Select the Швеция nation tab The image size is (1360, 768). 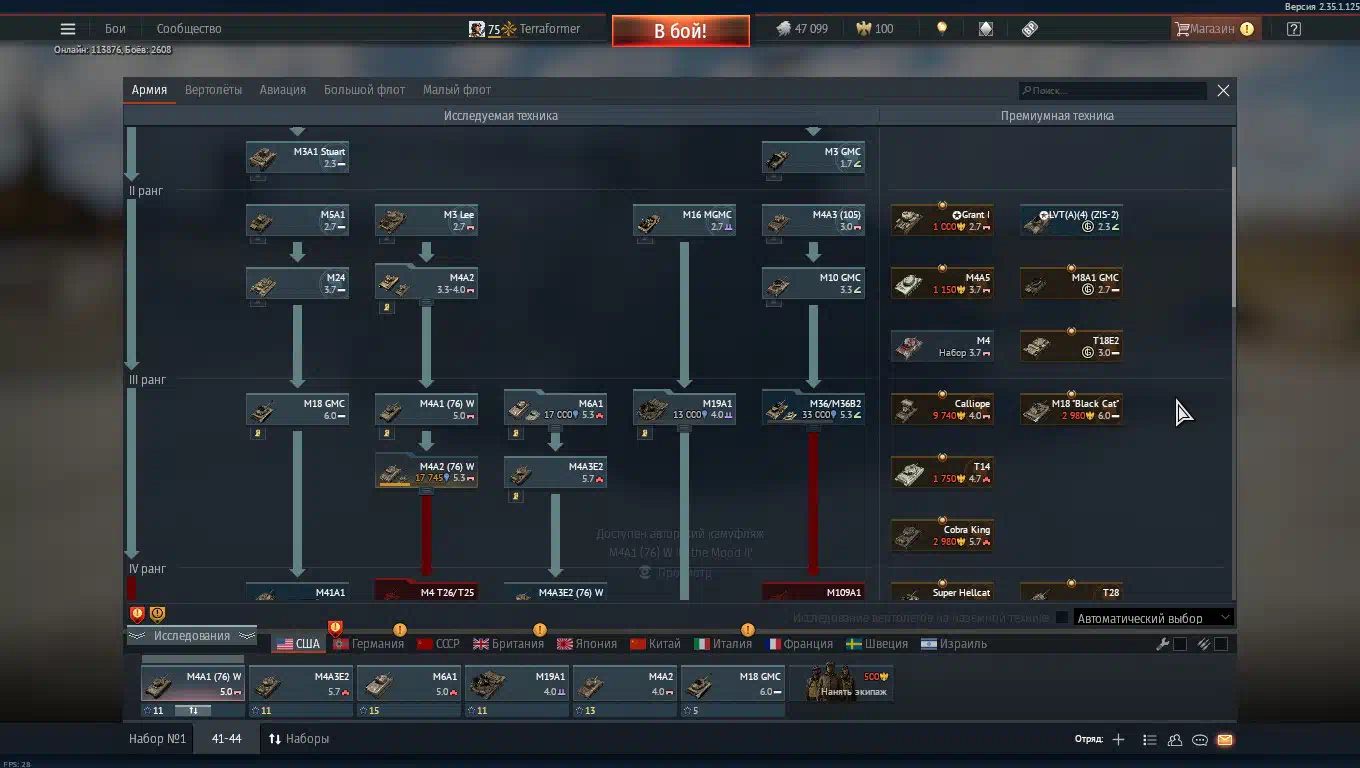(877, 644)
